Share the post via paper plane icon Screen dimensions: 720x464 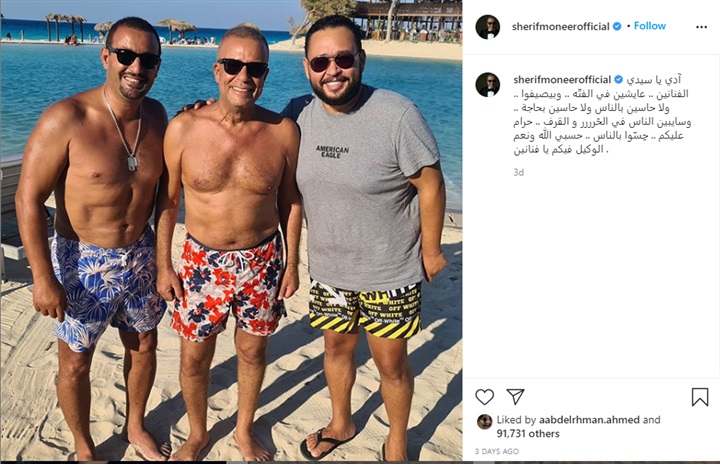pos(515,396)
